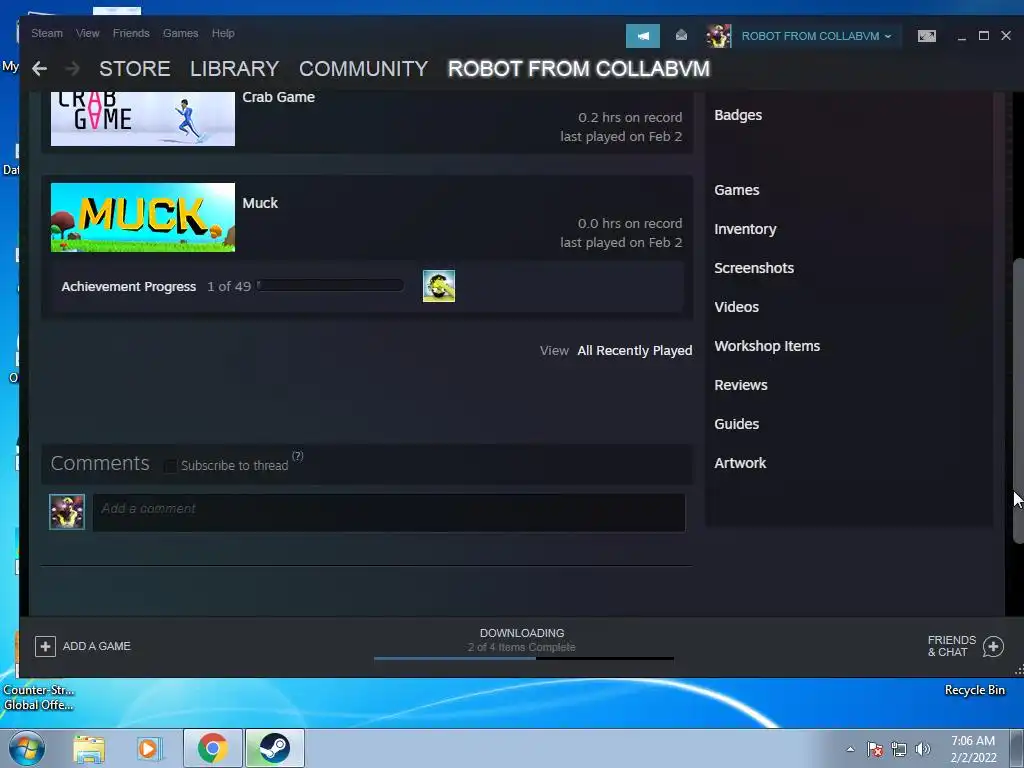
Task: Switch to Big Picture mode icon
Action: tap(927, 36)
